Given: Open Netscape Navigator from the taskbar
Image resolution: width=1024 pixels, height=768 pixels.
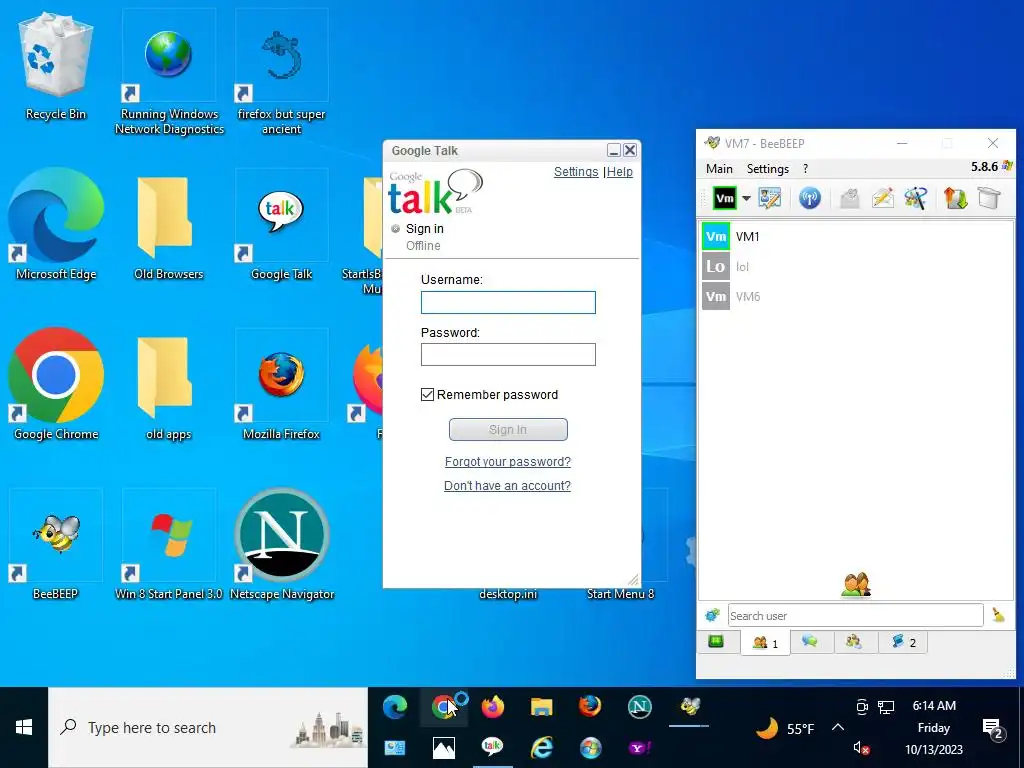Looking at the screenshot, I should pyautogui.click(x=639, y=707).
